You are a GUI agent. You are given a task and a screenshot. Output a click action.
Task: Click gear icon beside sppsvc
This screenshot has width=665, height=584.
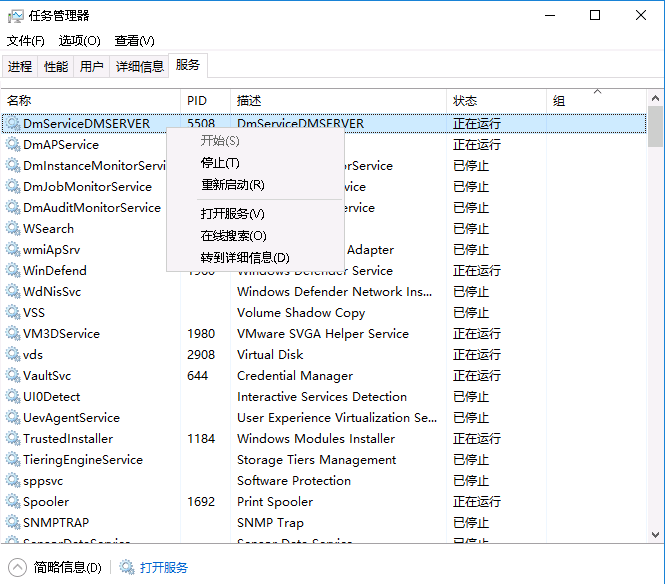pos(13,480)
